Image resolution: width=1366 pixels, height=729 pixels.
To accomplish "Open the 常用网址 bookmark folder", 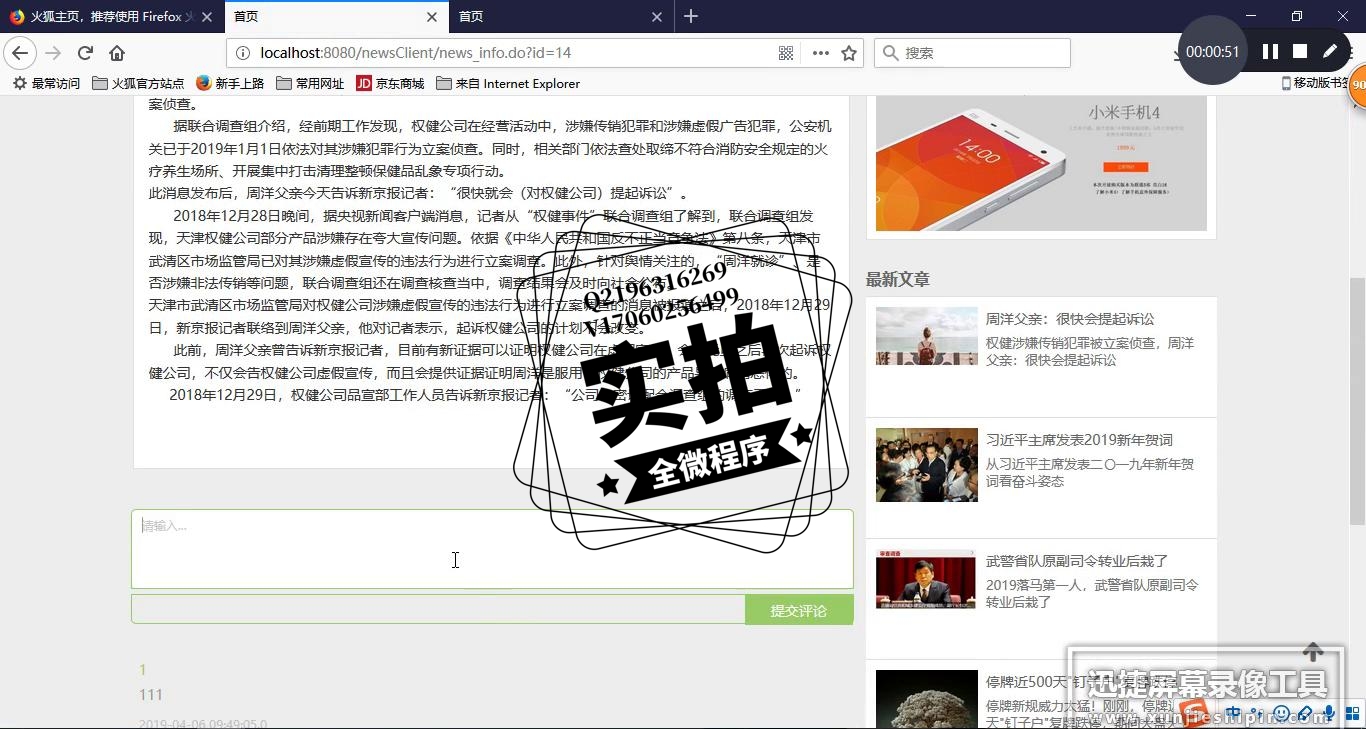I will click(310, 83).
